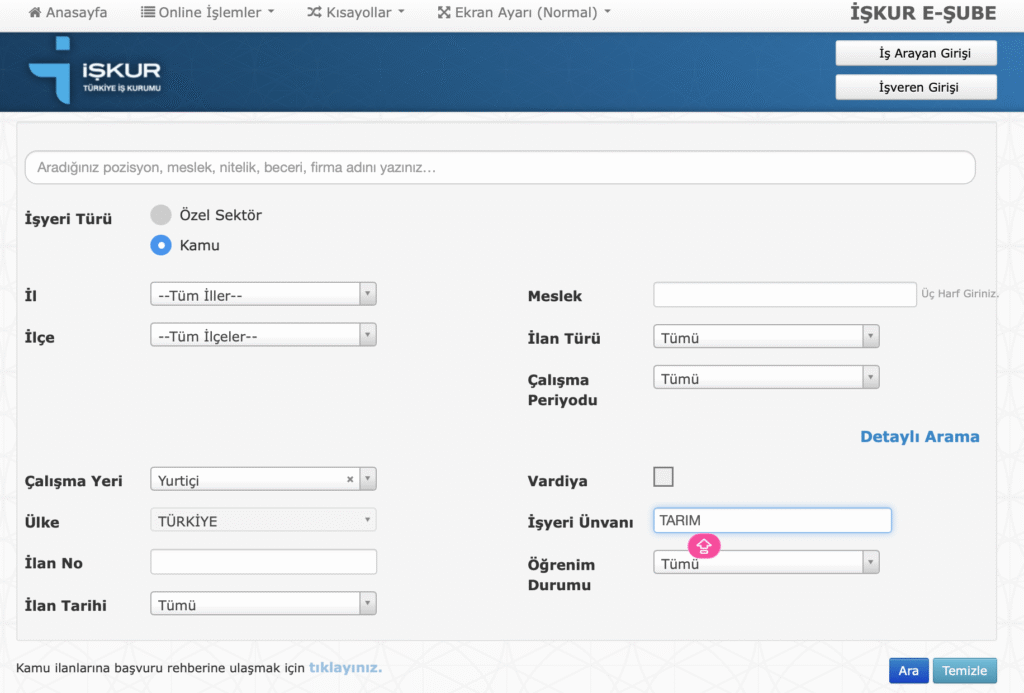Enable the Vardiya checkbox

pyautogui.click(x=663, y=477)
